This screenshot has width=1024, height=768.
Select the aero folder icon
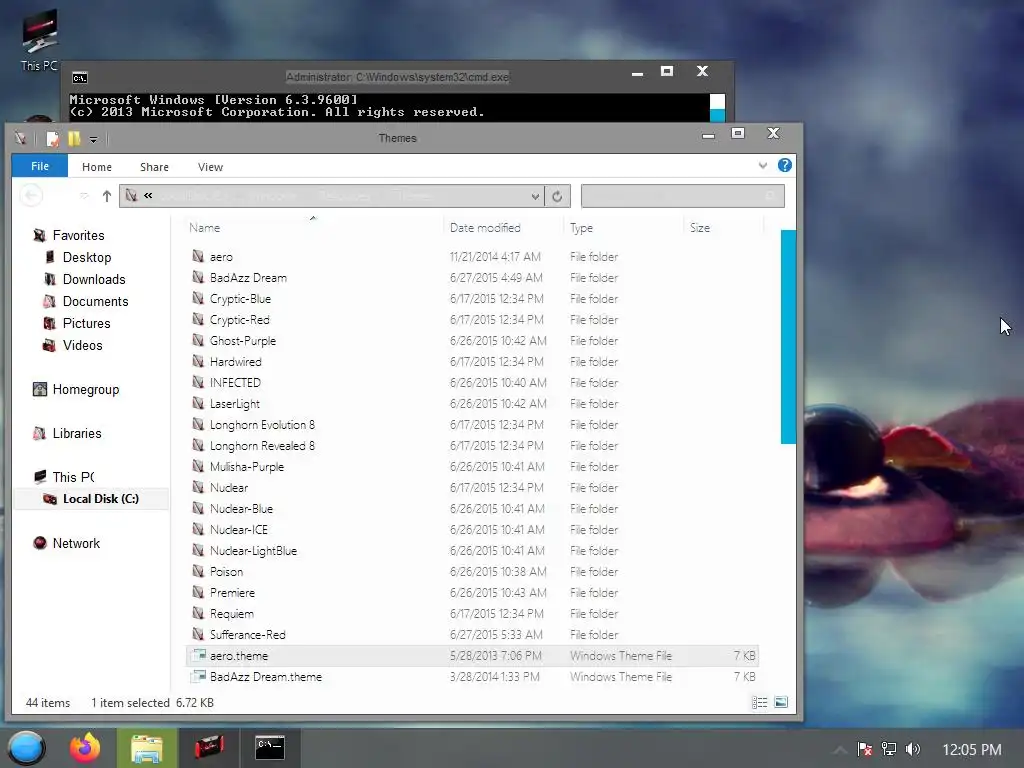pyautogui.click(x=199, y=256)
